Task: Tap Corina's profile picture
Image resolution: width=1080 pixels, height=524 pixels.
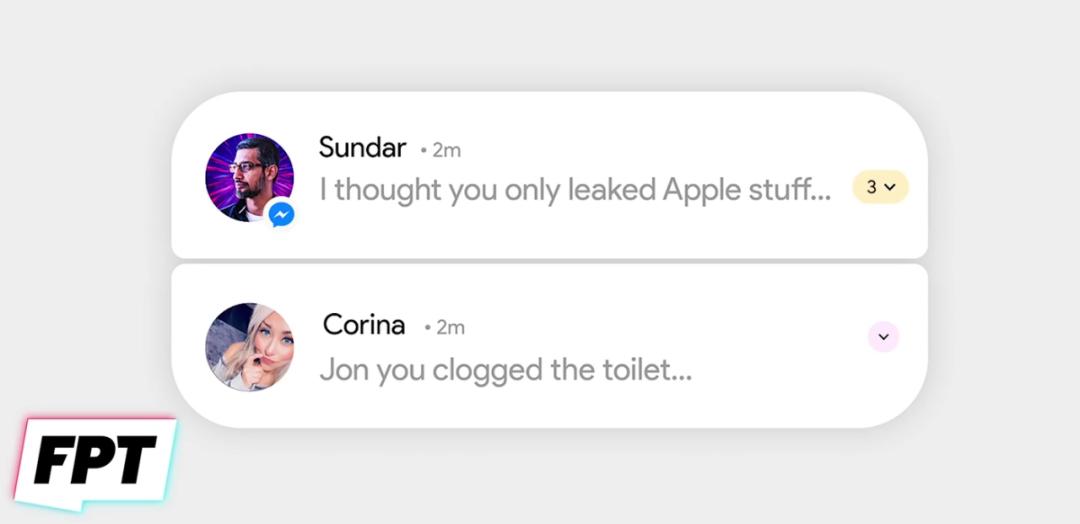Action: coord(249,346)
